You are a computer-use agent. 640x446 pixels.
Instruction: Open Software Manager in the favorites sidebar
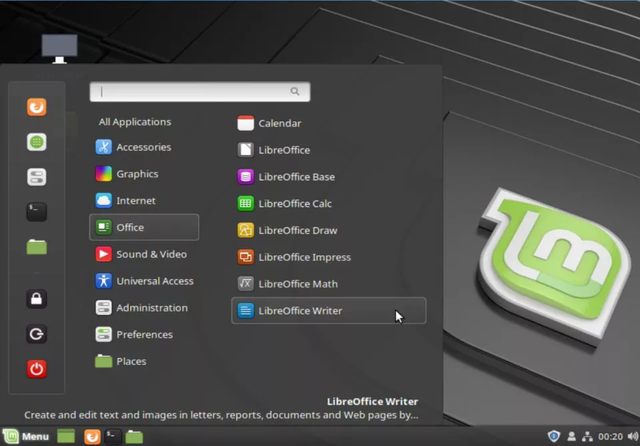[x=36, y=142]
